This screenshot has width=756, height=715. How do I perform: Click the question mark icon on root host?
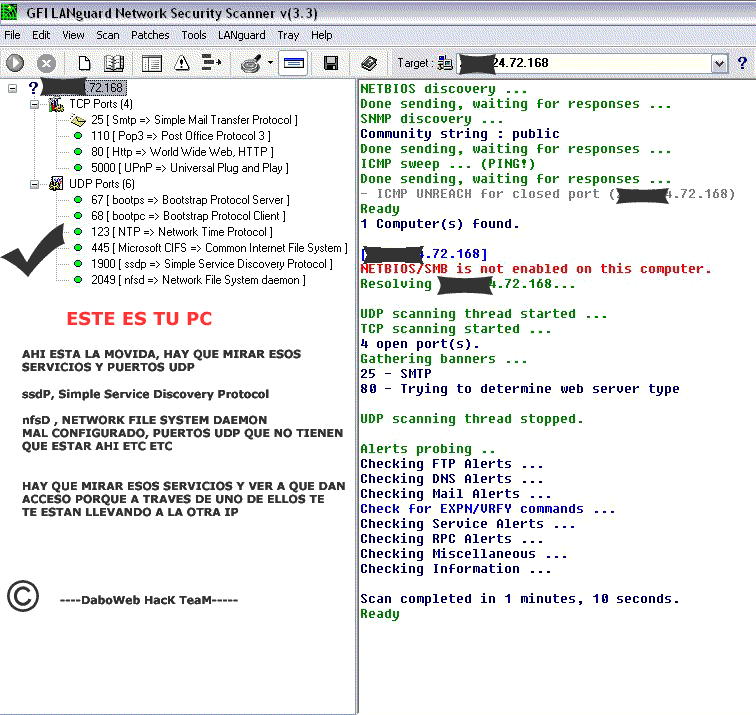(x=33, y=88)
